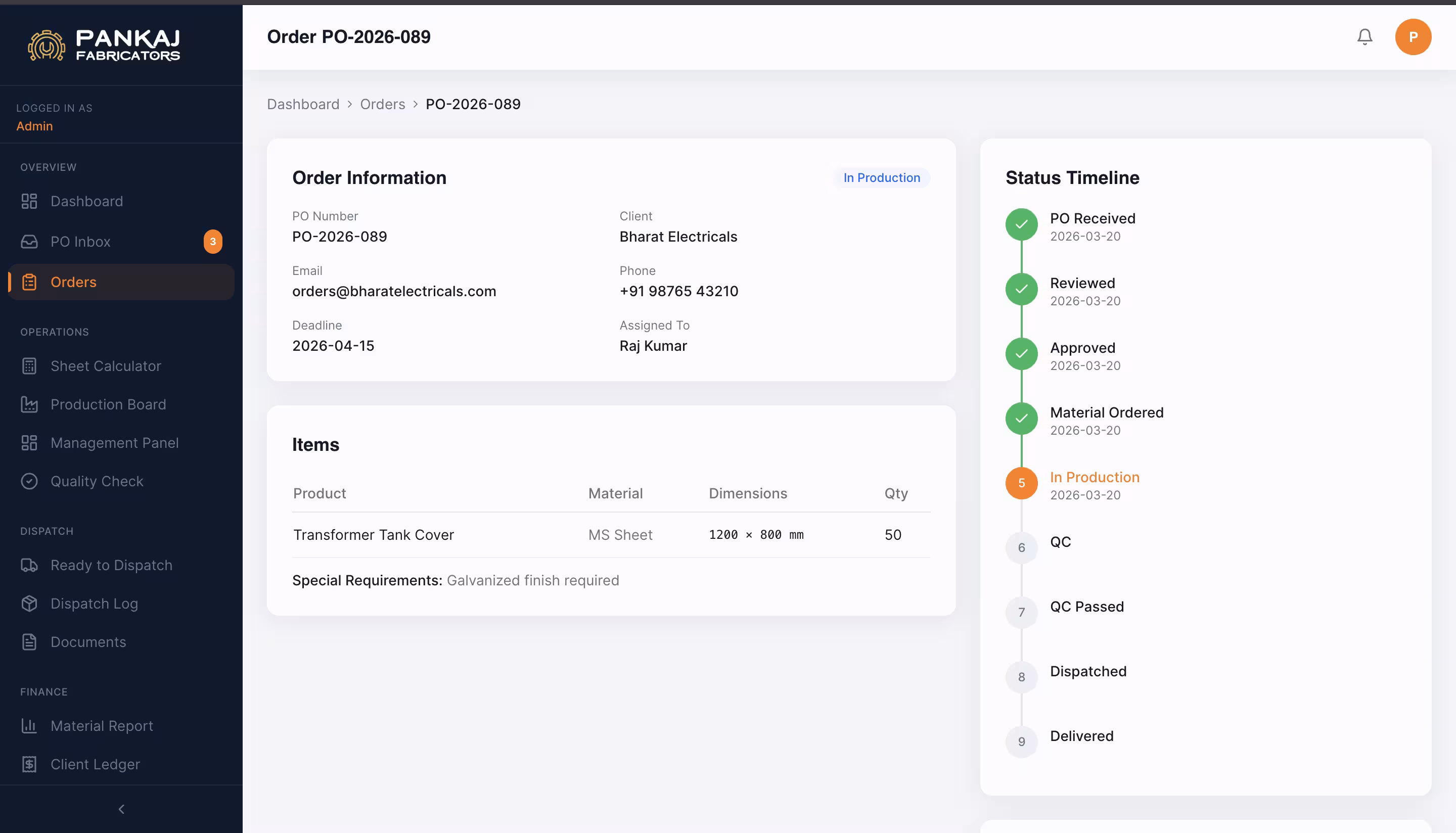This screenshot has height=833, width=1456.
Task: Select the Material Ordered checkmark step
Action: (x=1021, y=418)
